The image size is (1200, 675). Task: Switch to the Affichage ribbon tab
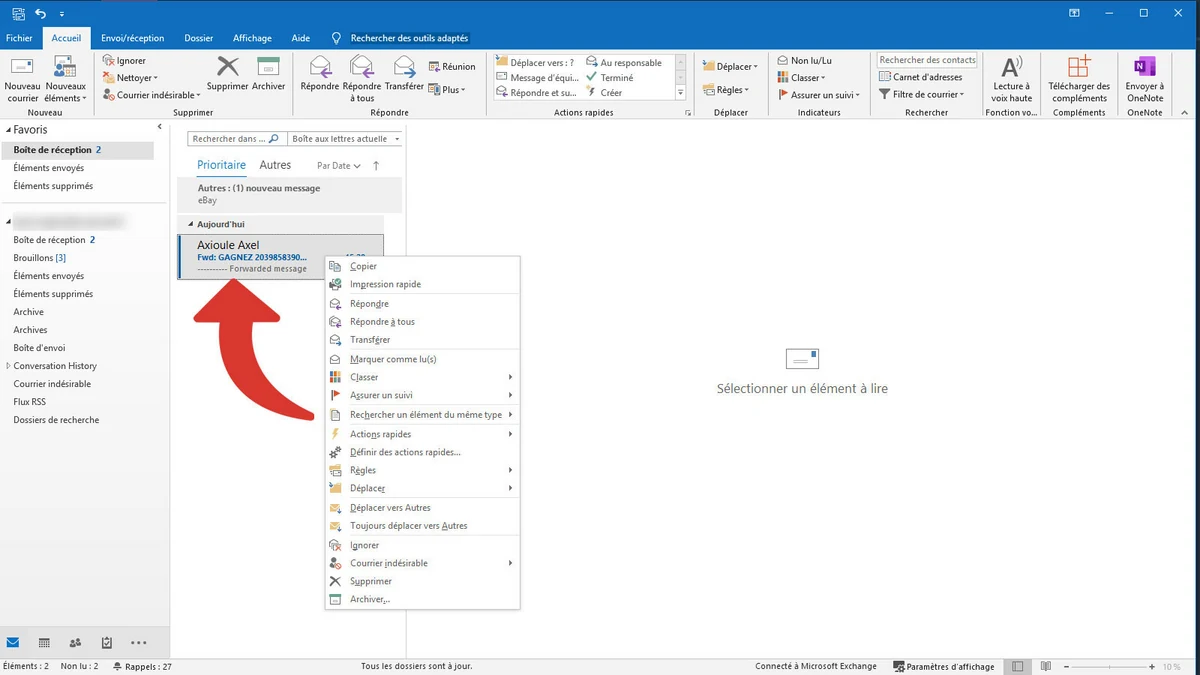pyautogui.click(x=251, y=38)
